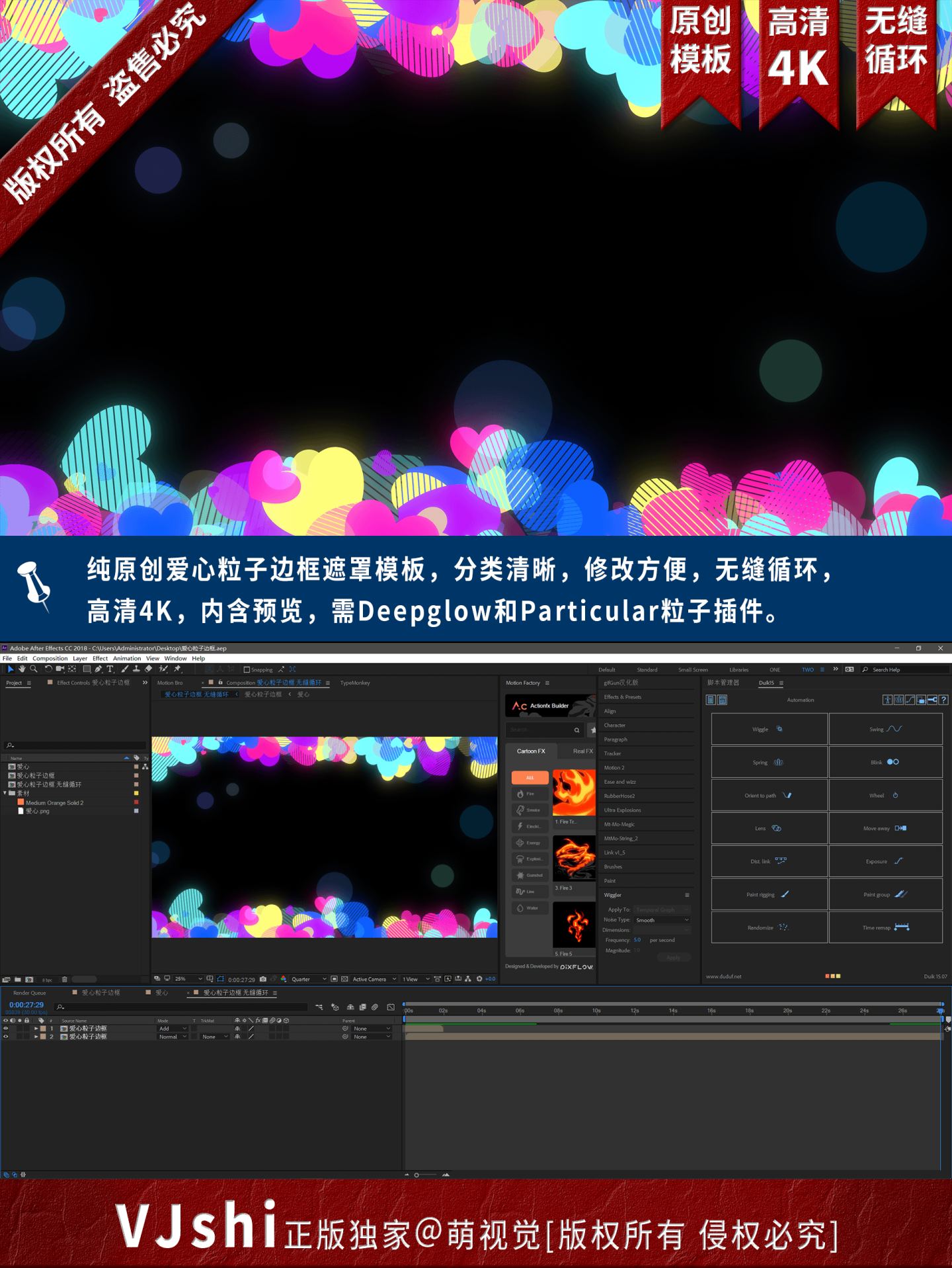
Task: Hide layer 1 with eye toggle
Action: tap(6, 1029)
